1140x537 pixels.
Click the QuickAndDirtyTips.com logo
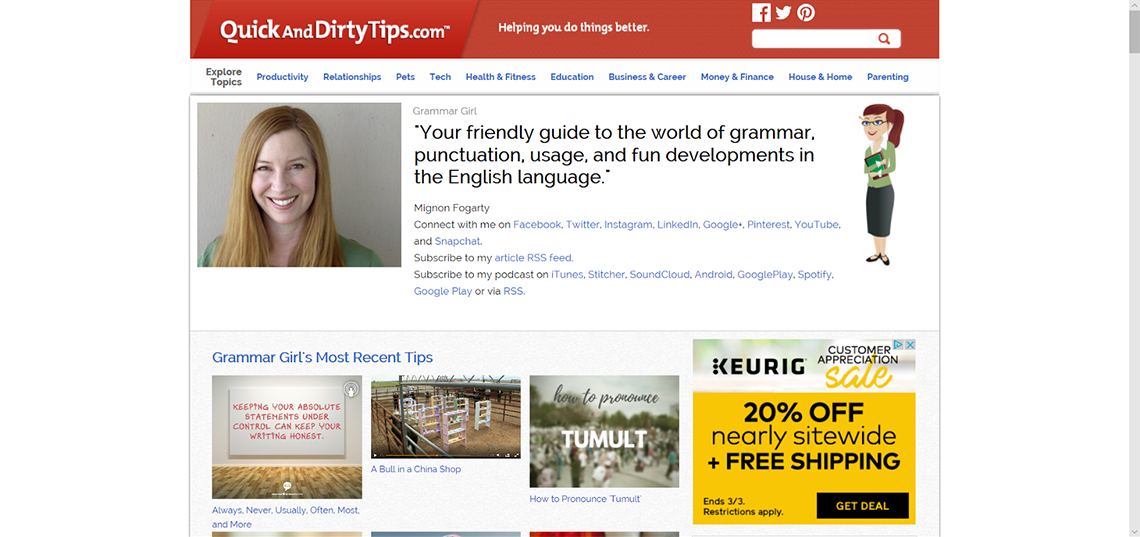pyautogui.click(x=335, y=31)
